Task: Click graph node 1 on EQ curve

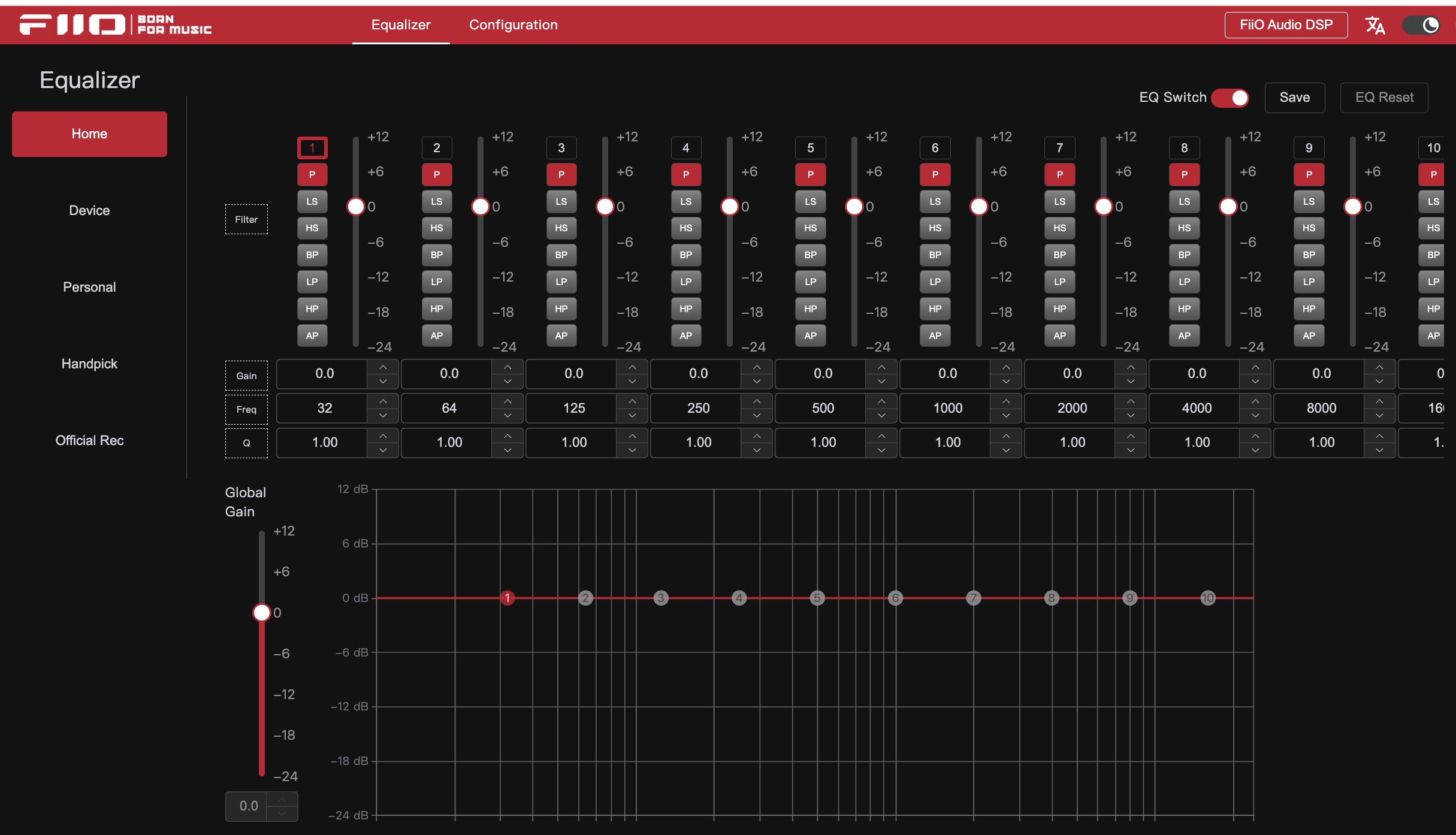Action: click(508, 598)
